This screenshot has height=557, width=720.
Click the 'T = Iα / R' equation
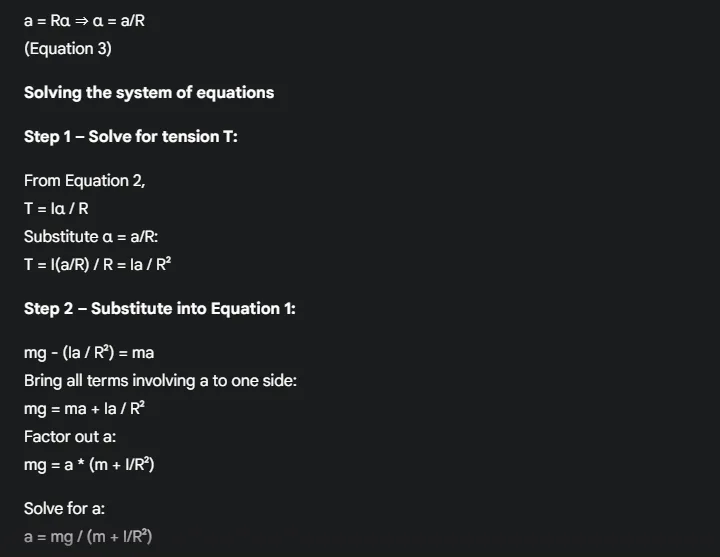(62, 209)
